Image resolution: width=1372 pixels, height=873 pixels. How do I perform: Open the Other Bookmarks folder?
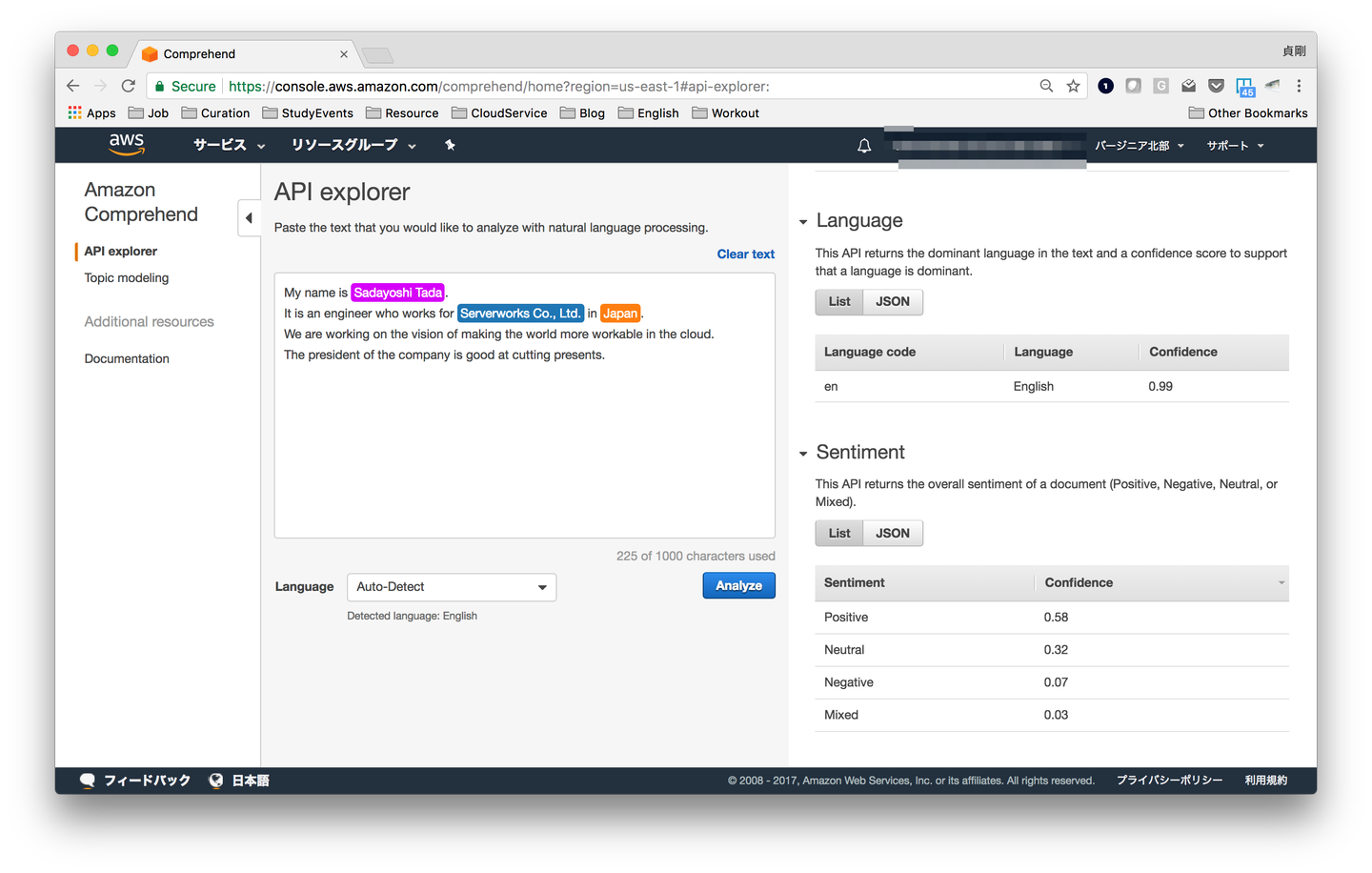[x=1248, y=112]
